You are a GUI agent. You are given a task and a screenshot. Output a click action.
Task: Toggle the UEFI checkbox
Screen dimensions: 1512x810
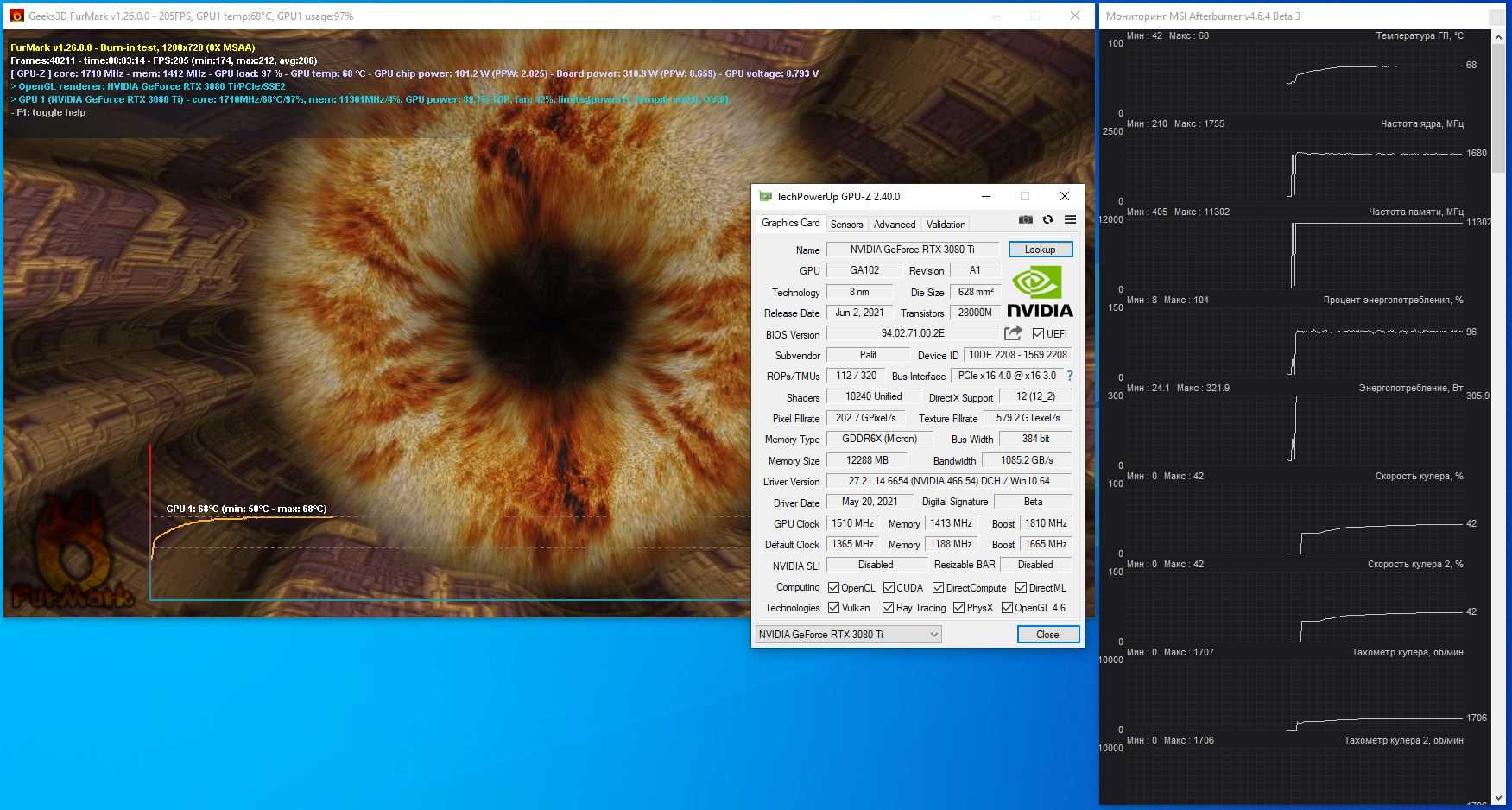tap(1038, 334)
